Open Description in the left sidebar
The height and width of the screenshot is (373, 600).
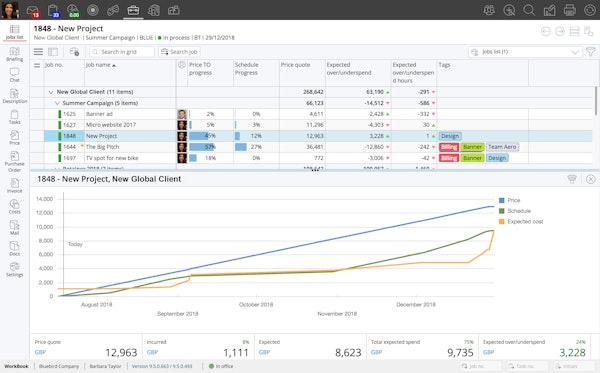pos(15,96)
